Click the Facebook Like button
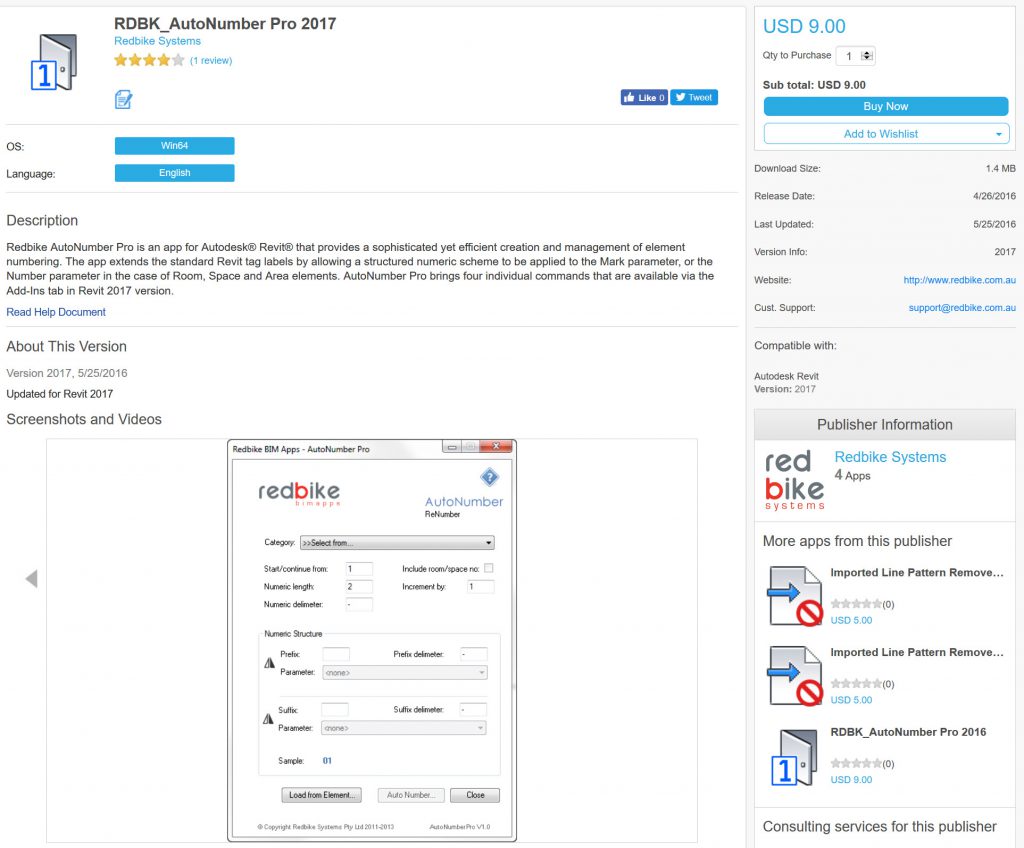The image size is (1024, 848). (643, 98)
